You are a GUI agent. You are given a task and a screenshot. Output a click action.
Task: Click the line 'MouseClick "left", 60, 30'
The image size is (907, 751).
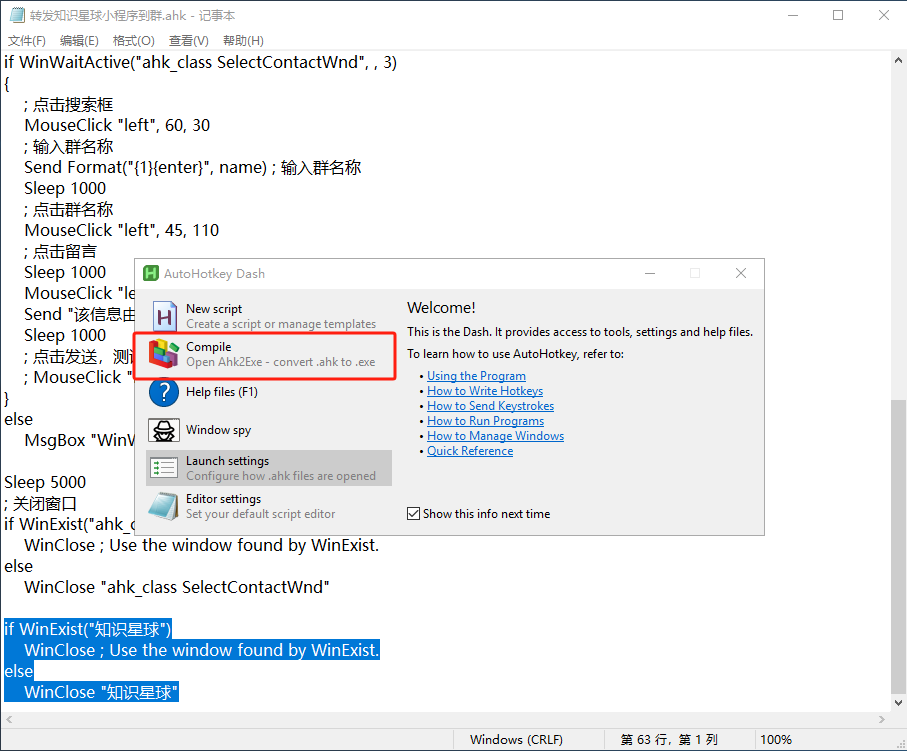pyautogui.click(x=117, y=125)
